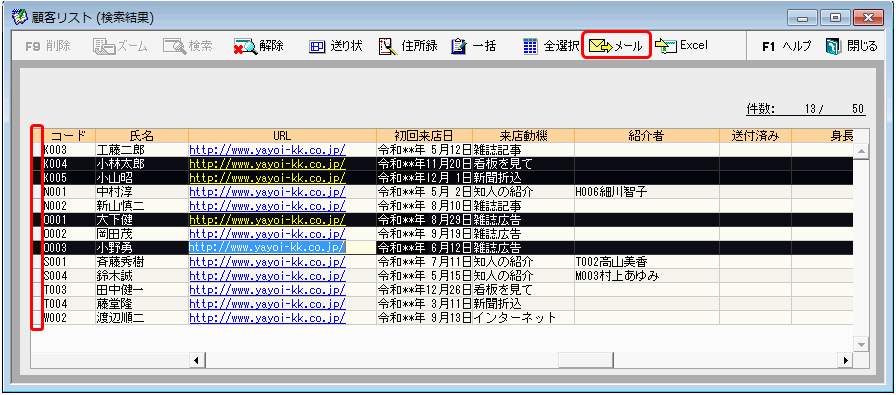Click the 閉じる close toolbar button
896x395 pixels.
851,47
